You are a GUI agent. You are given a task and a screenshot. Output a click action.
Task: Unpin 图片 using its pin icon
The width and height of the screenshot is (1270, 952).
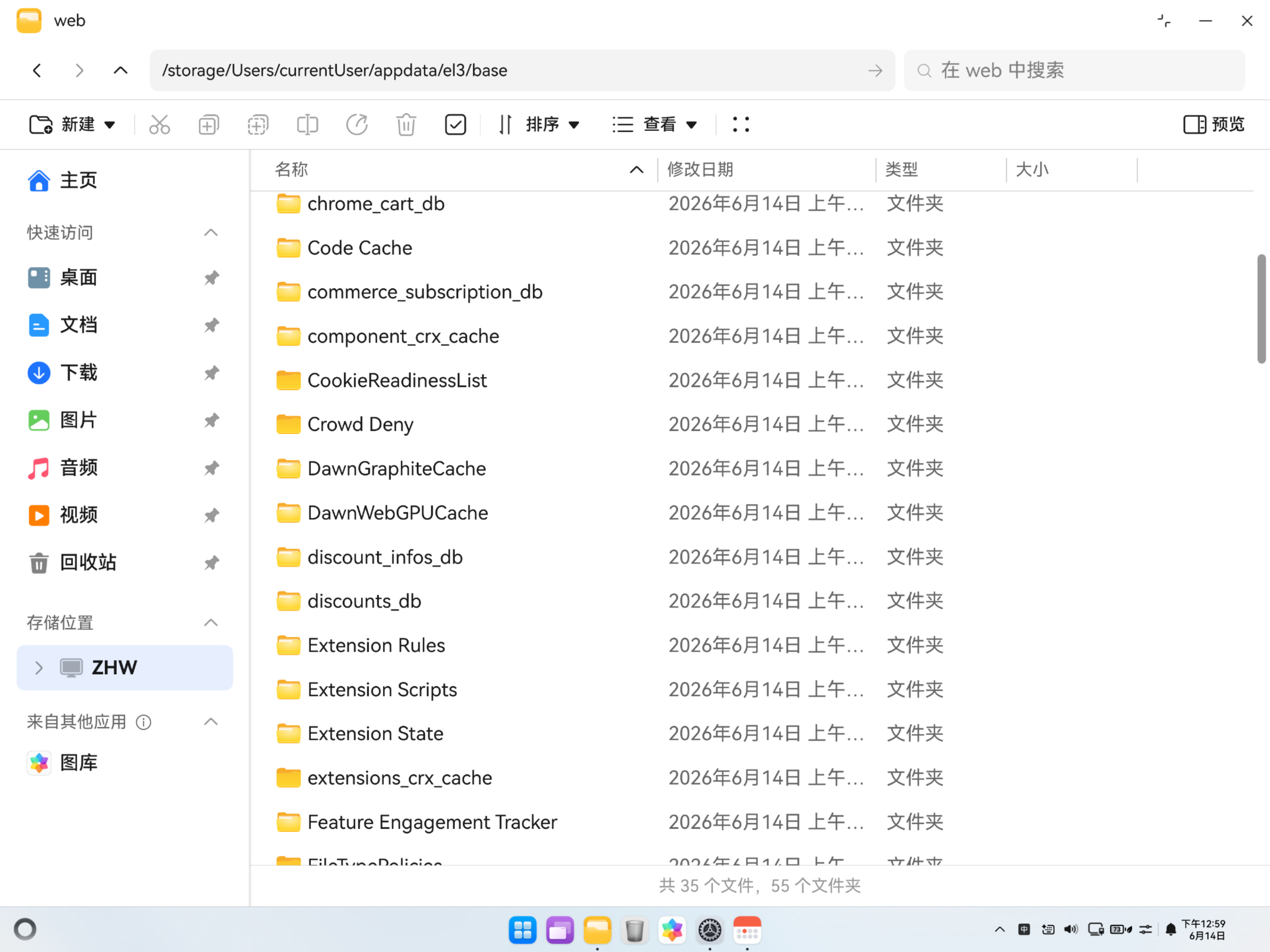211,421
